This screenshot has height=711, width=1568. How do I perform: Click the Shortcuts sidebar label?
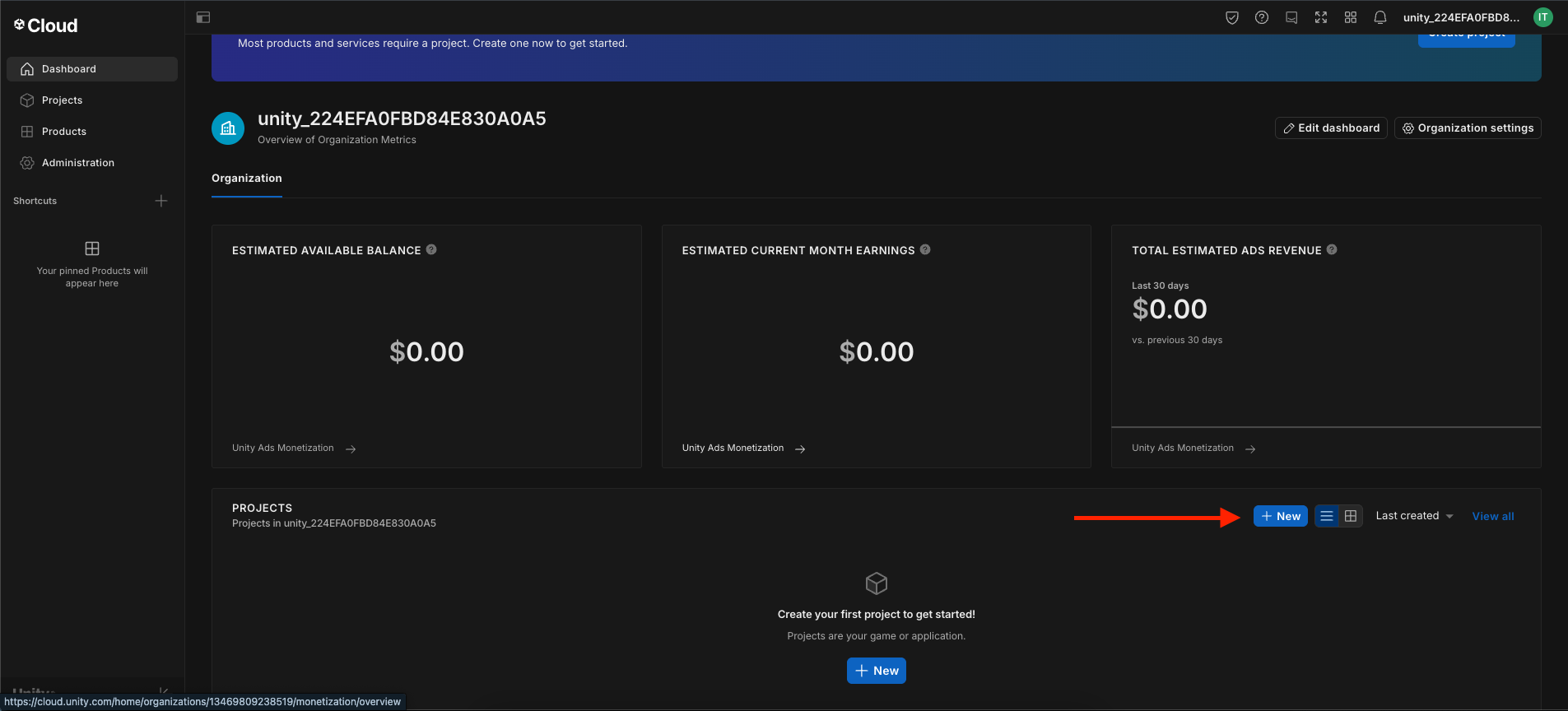(x=35, y=201)
